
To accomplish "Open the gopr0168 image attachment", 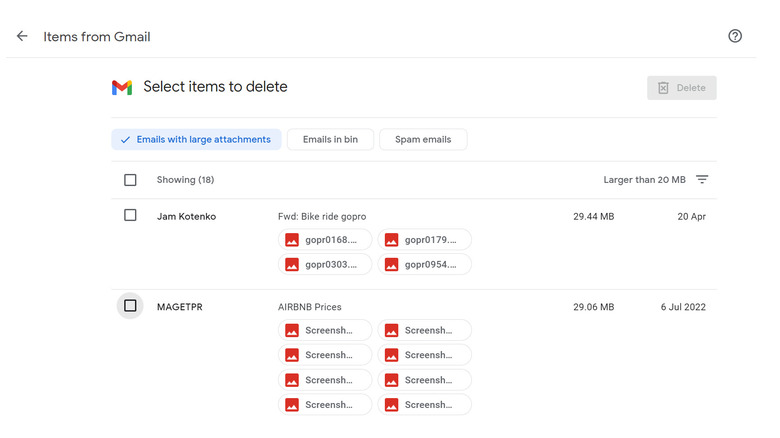I will (x=325, y=240).
